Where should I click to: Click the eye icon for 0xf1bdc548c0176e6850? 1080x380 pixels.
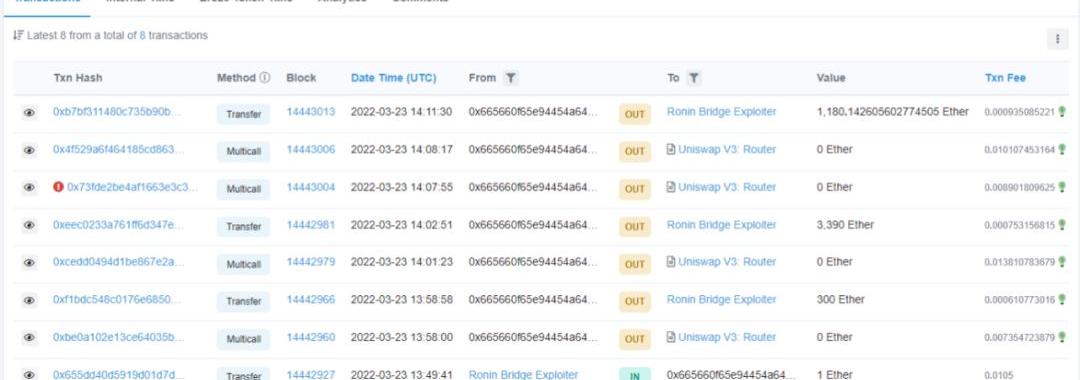click(29, 300)
